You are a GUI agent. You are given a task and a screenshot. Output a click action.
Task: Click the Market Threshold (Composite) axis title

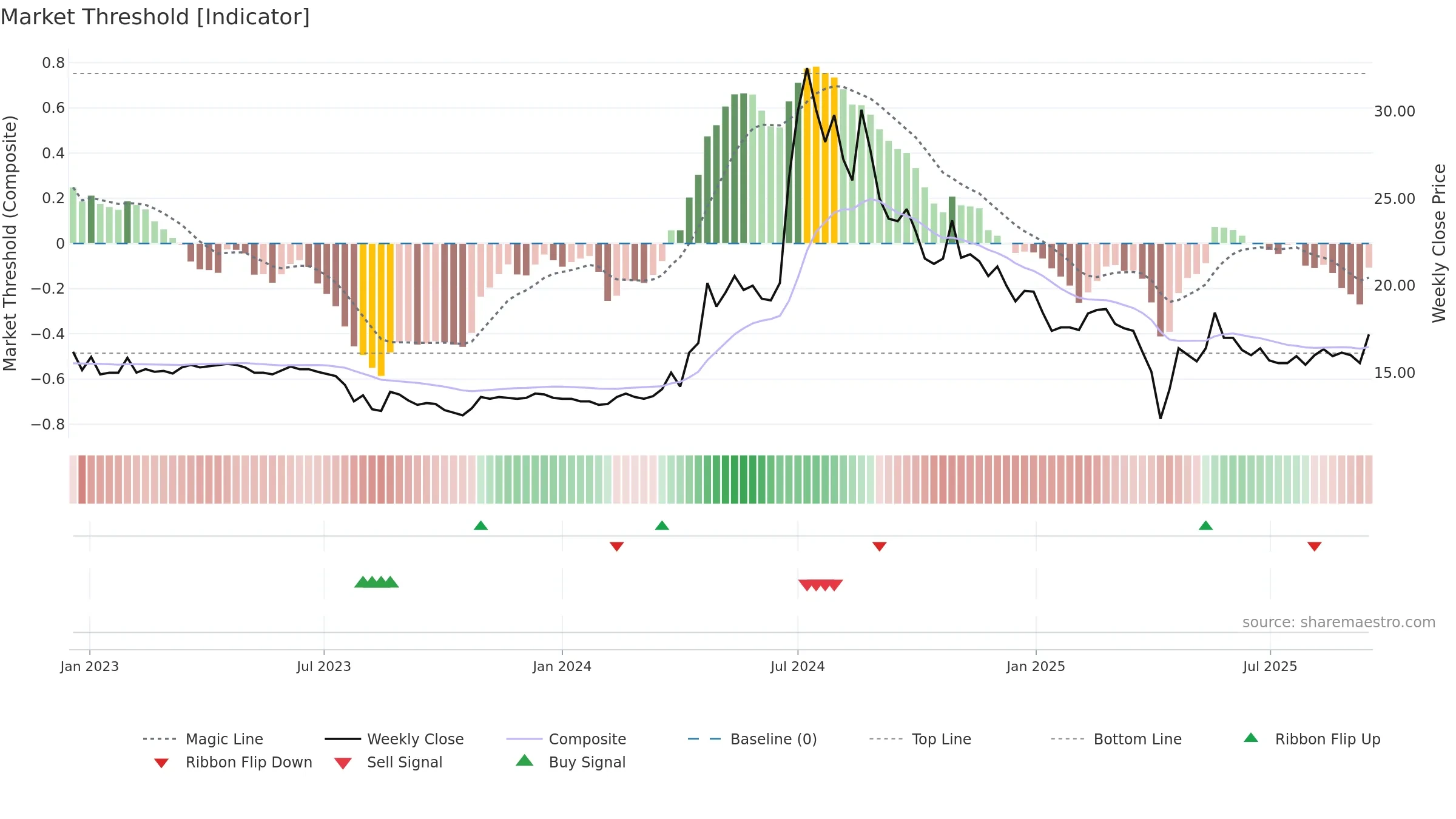pyautogui.click(x=10, y=243)
